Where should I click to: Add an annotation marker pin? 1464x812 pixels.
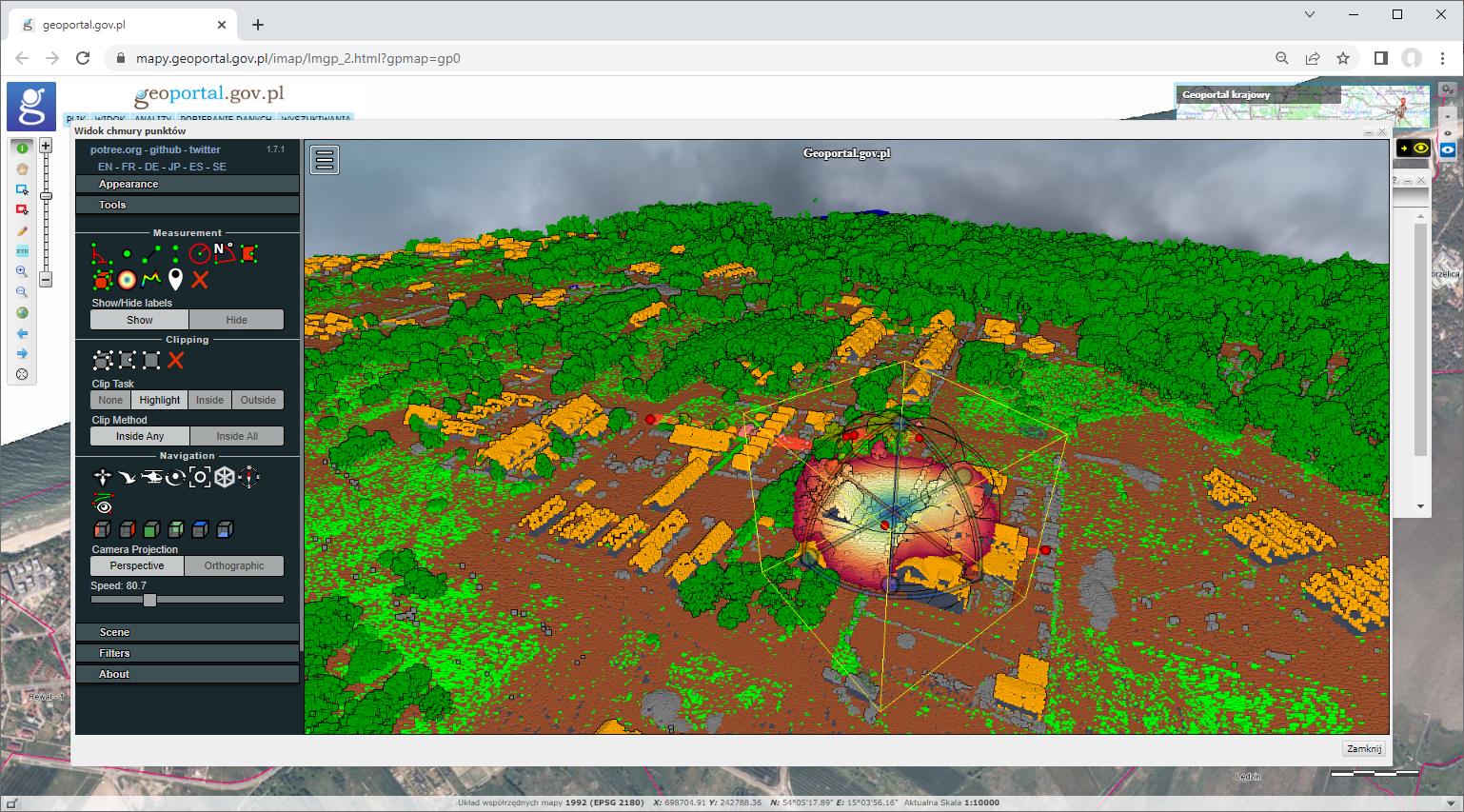[175, 280]
